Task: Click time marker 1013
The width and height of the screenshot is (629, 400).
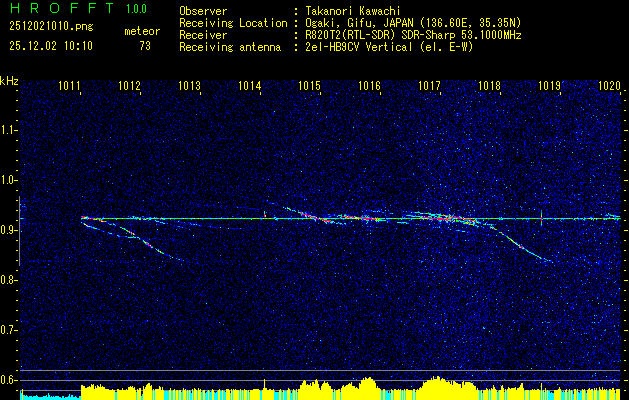Action: (x=189, y=85)
